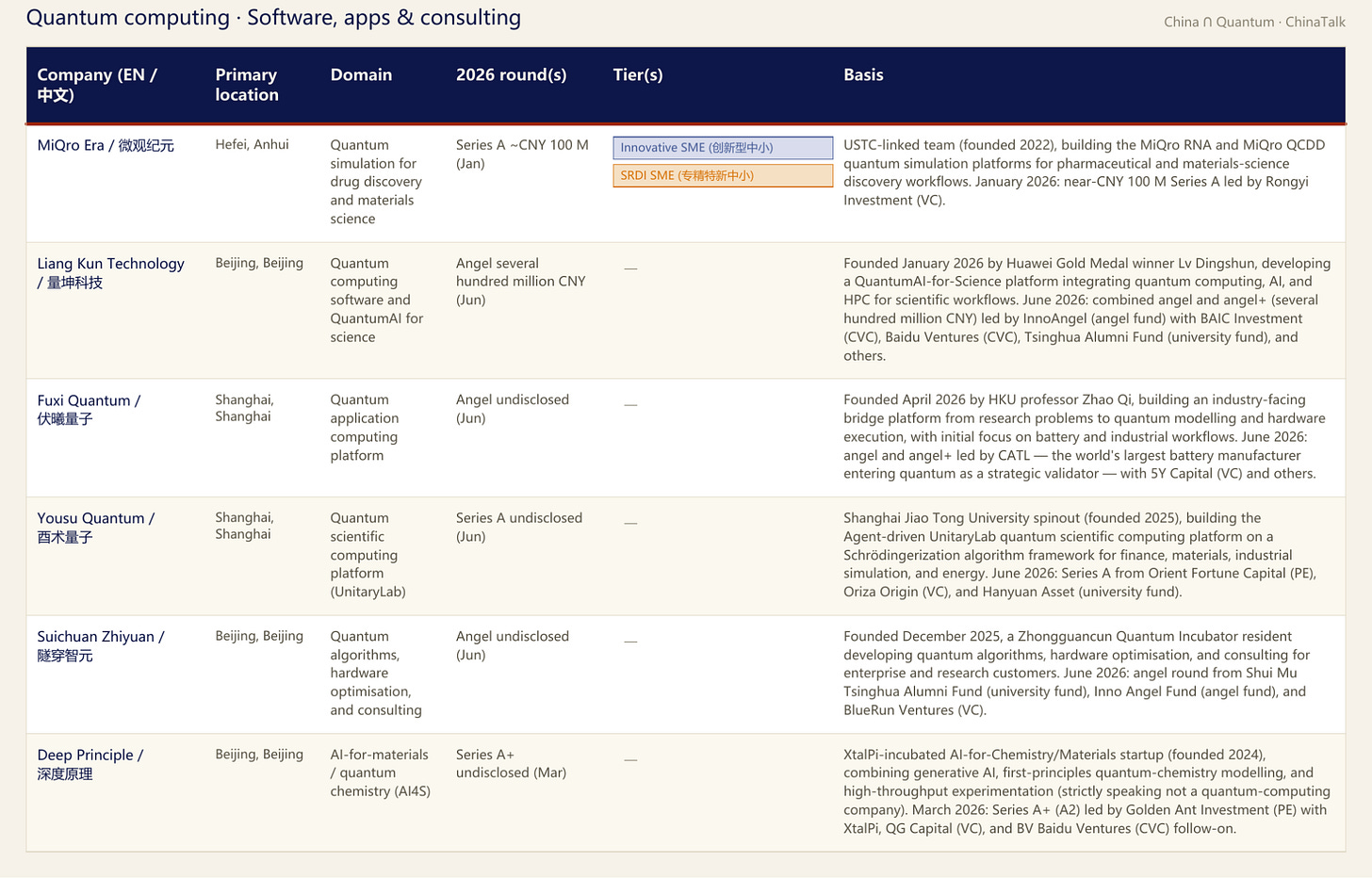Click the 'Basis' column header
The height and width of the screenshot is (878, 1372).
click(x=863, y=74)
